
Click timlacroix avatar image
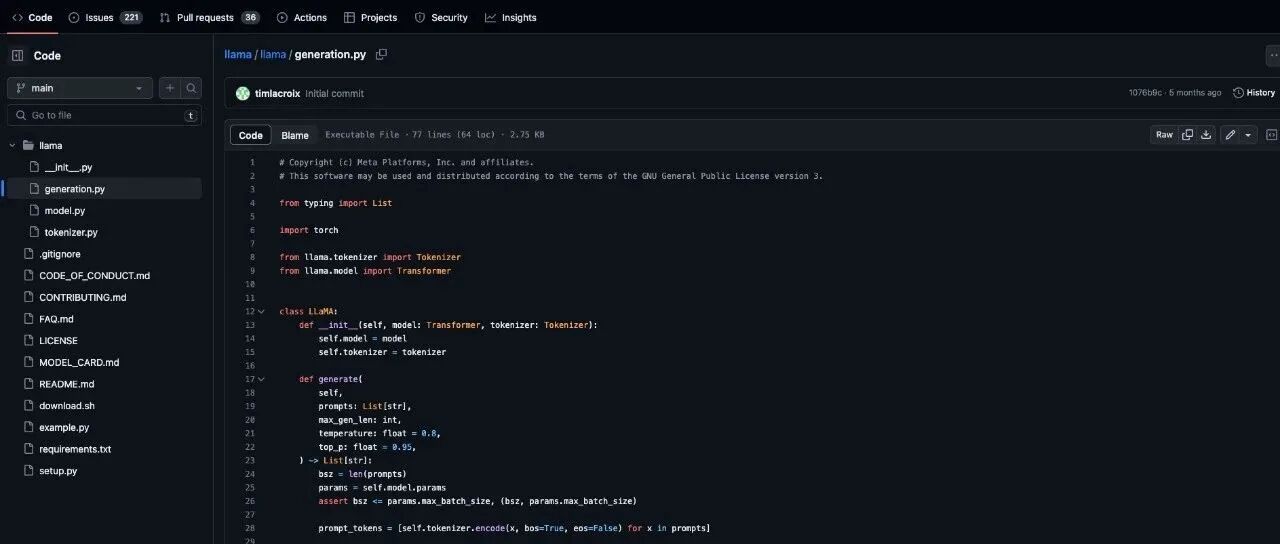click(x=243, y=93)
